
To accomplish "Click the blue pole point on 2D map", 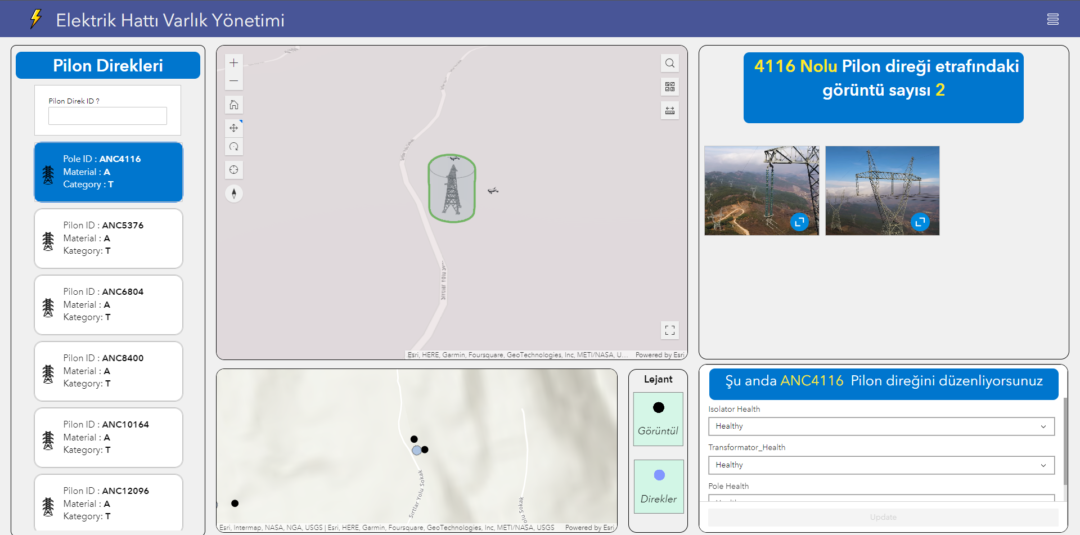I will tap(417, 450).
